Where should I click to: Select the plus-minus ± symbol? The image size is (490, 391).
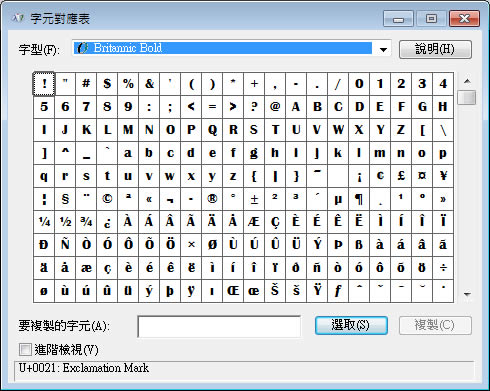[x=254, y=199]
